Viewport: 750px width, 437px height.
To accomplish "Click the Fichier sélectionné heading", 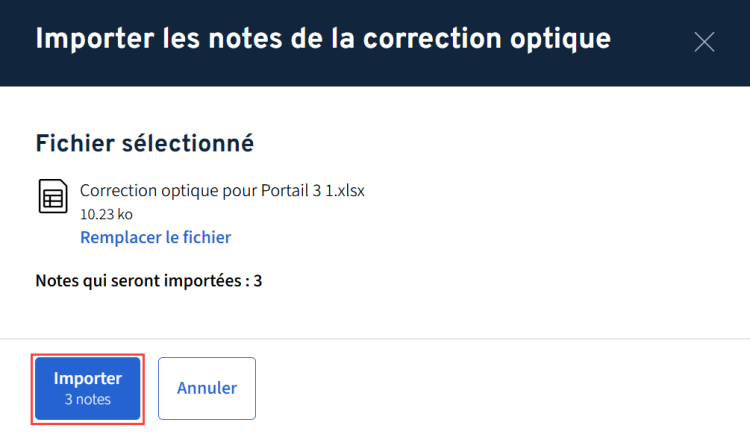I will coord(144,143).
